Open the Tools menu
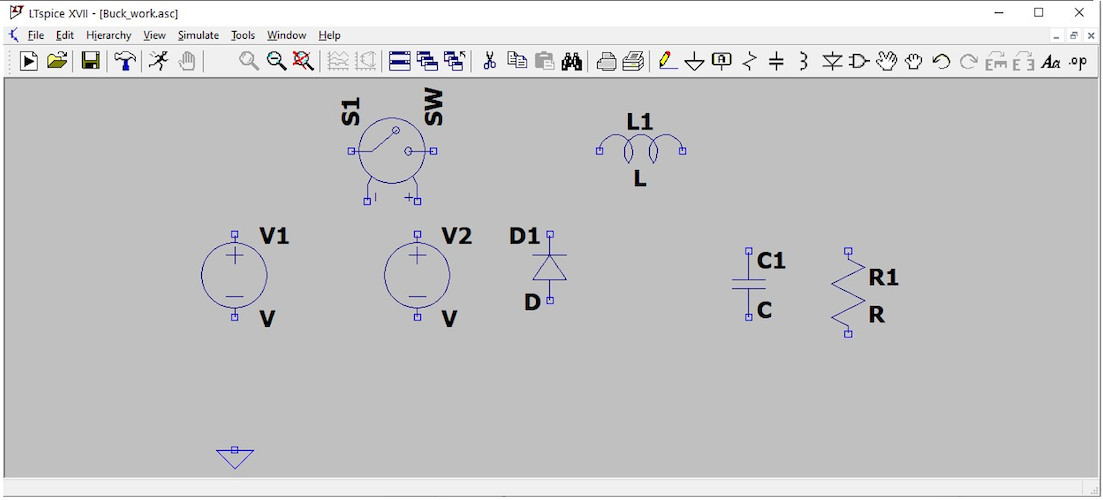Viewport: 1103px width, 500px height. pos(243,35)
